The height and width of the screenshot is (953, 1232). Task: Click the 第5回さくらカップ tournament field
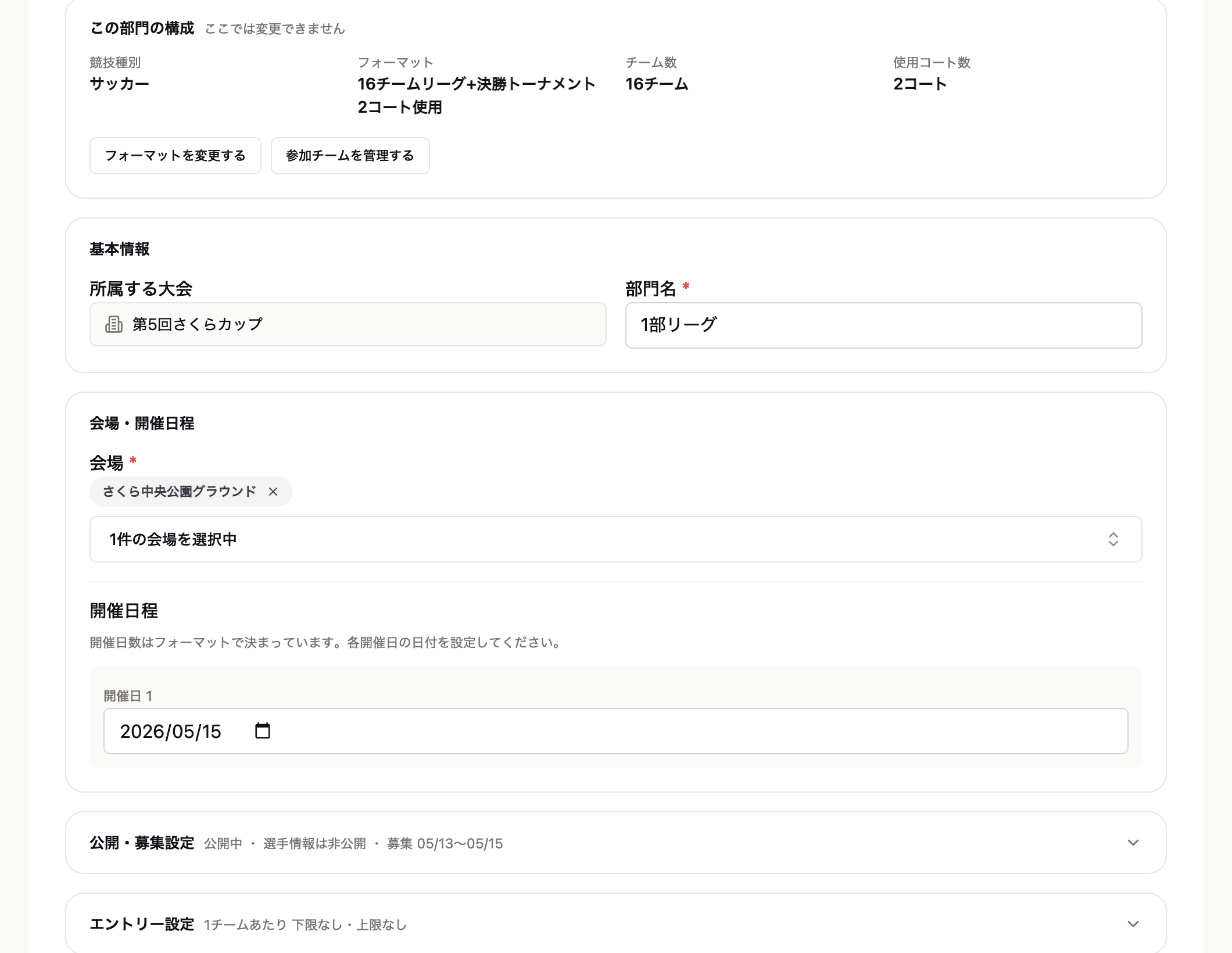point(348,324)
